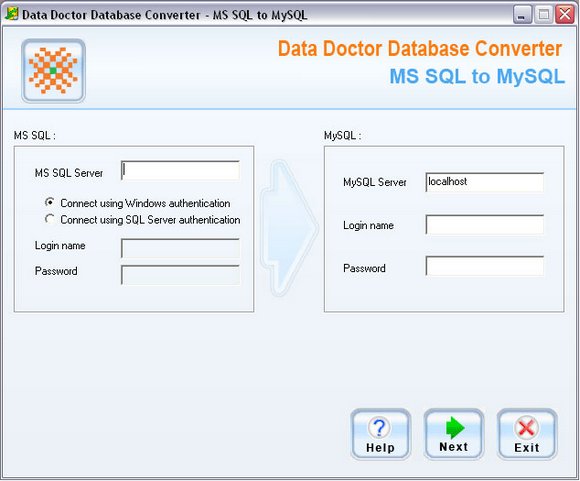The width and height of the screenshot is (580, 481).
Task: Focus the MS SQL Server name field
Action: pos(181,171)
